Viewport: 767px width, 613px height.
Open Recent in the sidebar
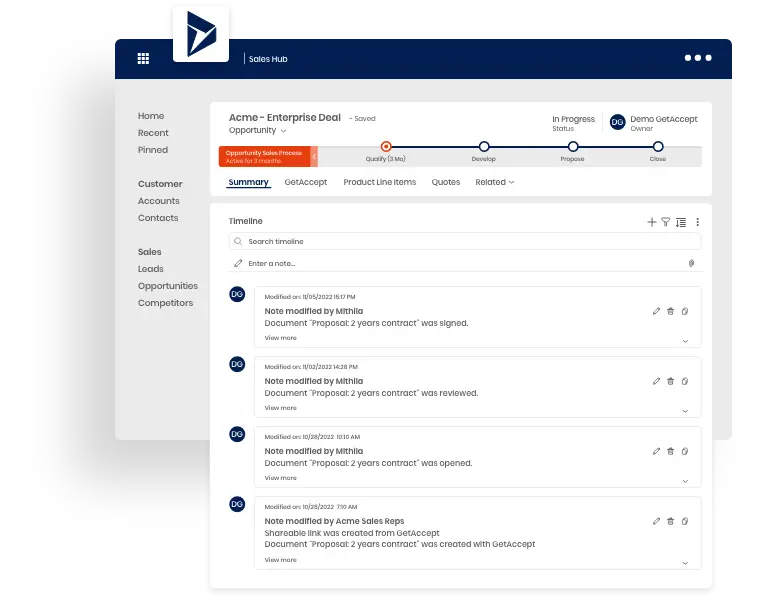pyautogui.click(x=153, y=133)
